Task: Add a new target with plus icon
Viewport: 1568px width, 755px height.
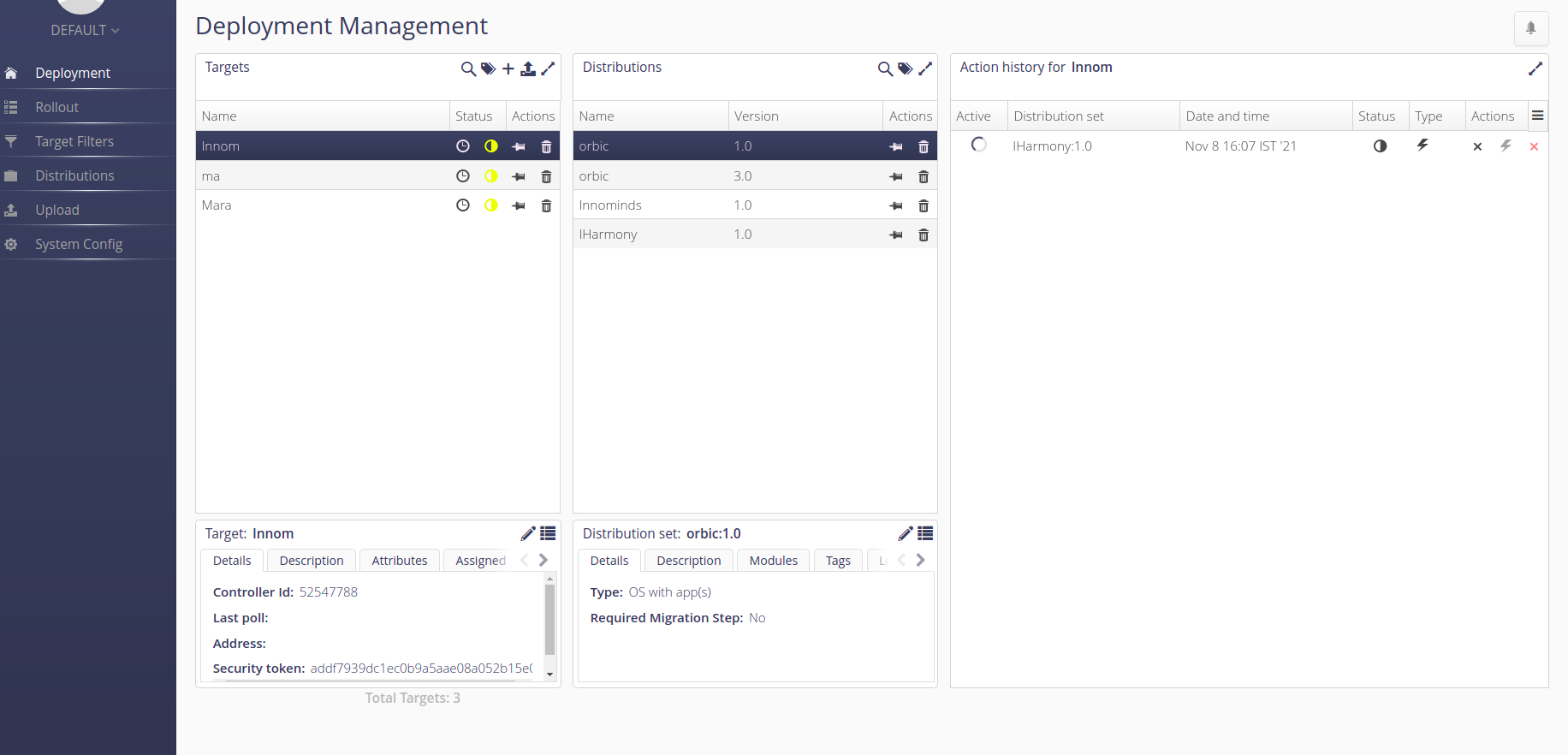Action: 508,69
